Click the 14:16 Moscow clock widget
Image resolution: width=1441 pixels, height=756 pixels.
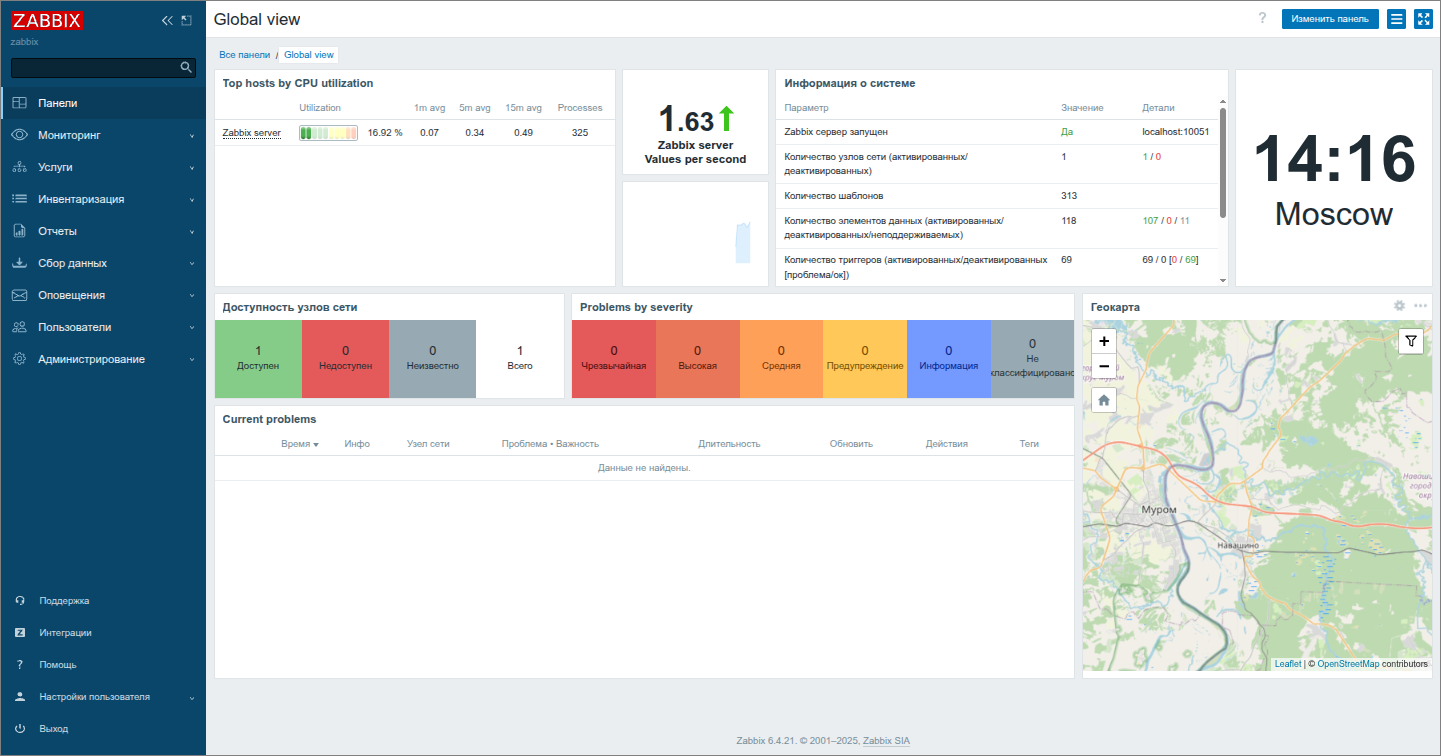pos(1334,179)
